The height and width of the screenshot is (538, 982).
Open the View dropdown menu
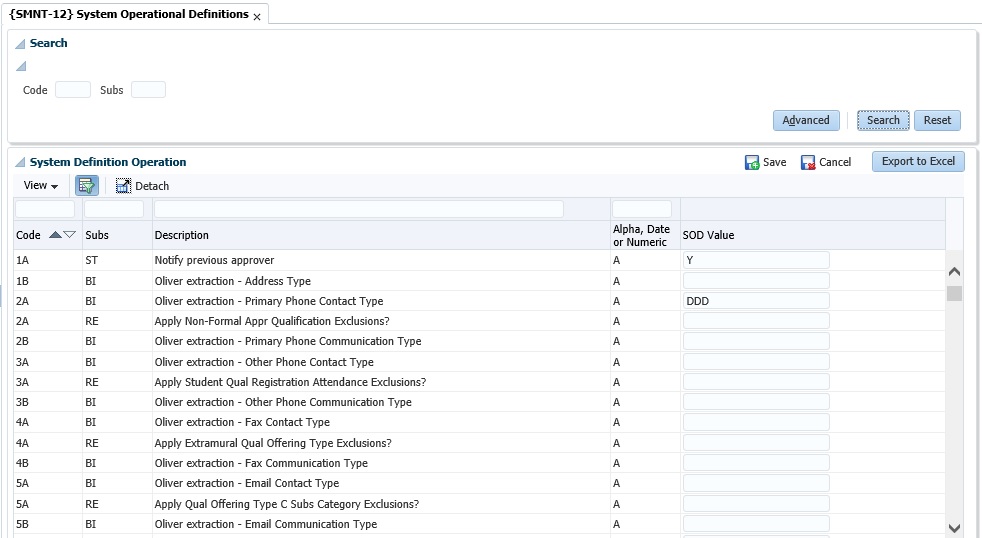(x=40, y=185)
